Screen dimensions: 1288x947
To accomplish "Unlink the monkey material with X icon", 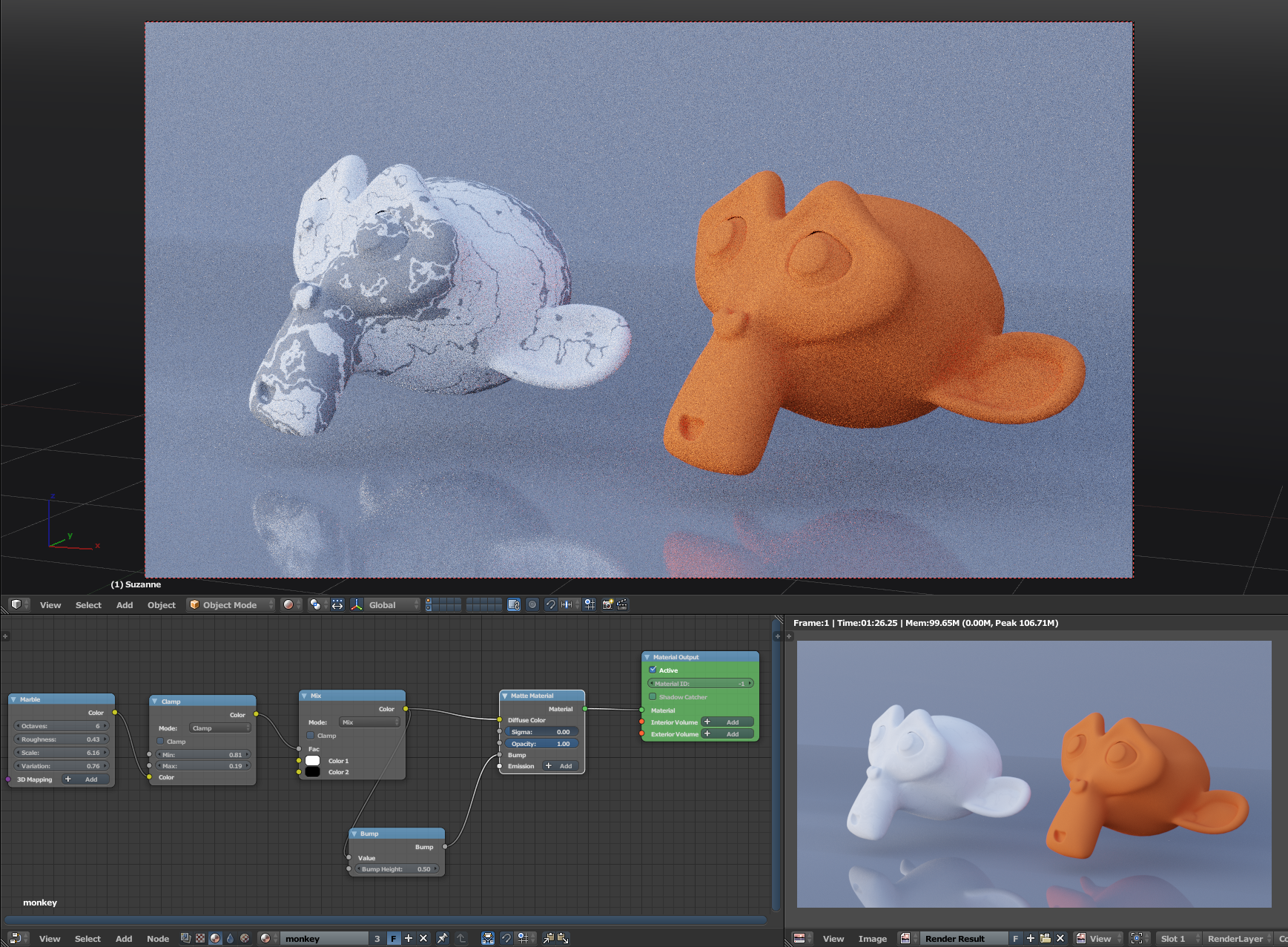I will pos(423,938).
